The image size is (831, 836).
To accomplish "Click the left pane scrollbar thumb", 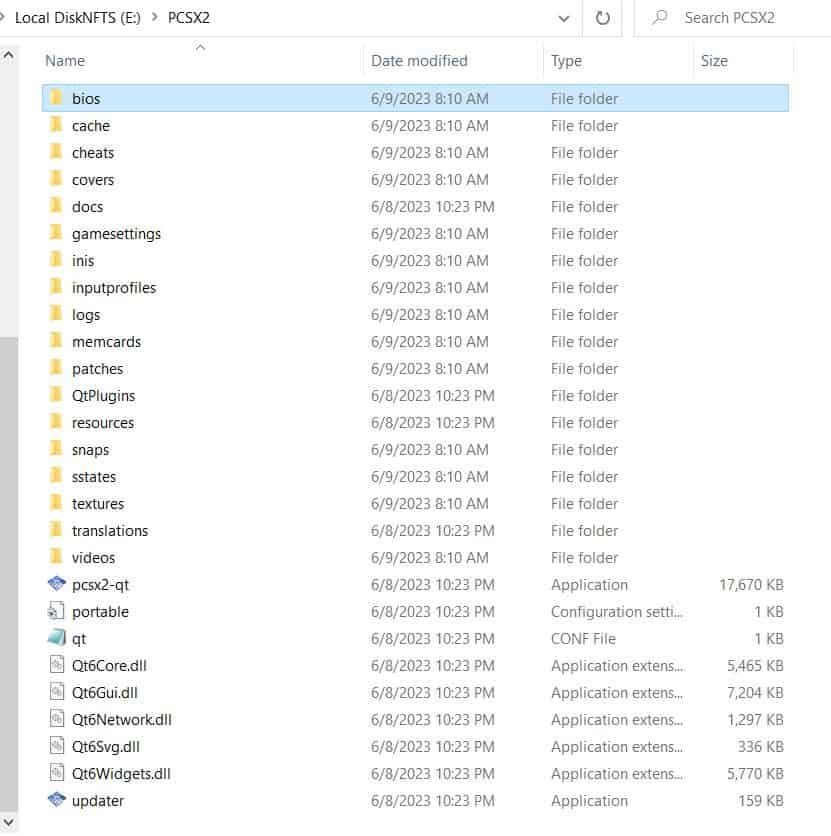I will click(x=9, y=574).
